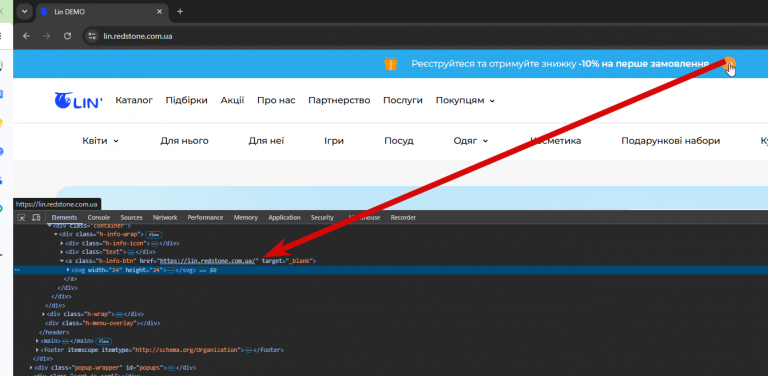Collapse the h-info-btn anchor node

tap(62, 261)
